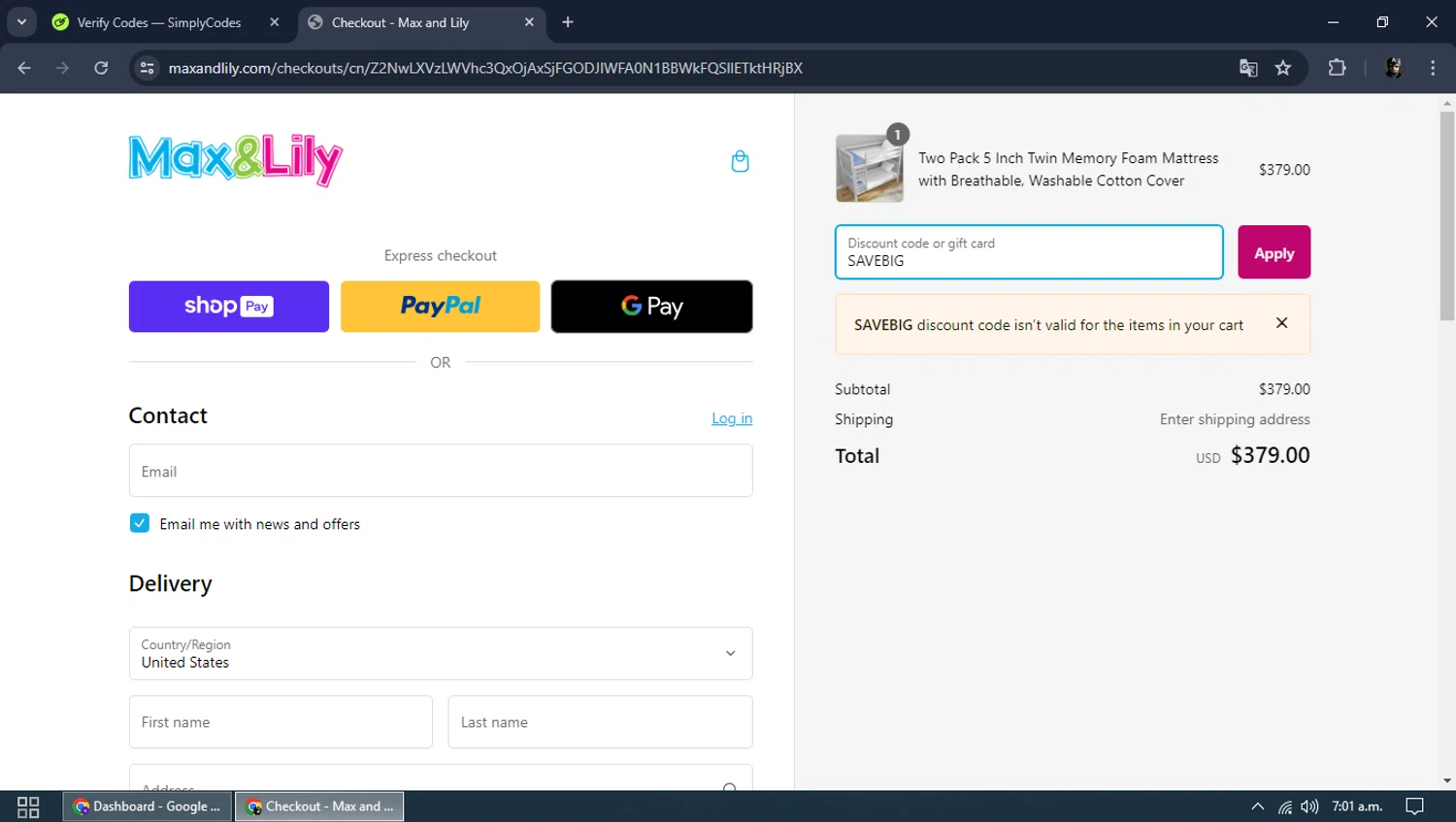Pay with Shop Pay express checkout
This screenshot has height=822, width=1456.
pyautogui.click(x=229, y=307)
